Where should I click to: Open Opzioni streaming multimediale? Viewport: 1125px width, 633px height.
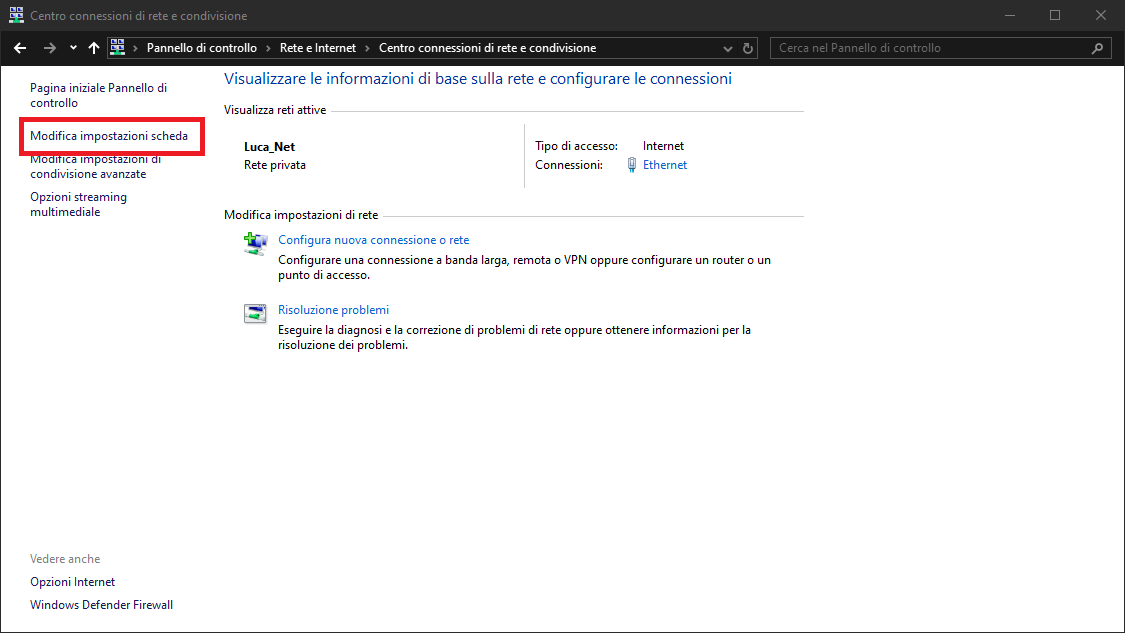[78, 204]
